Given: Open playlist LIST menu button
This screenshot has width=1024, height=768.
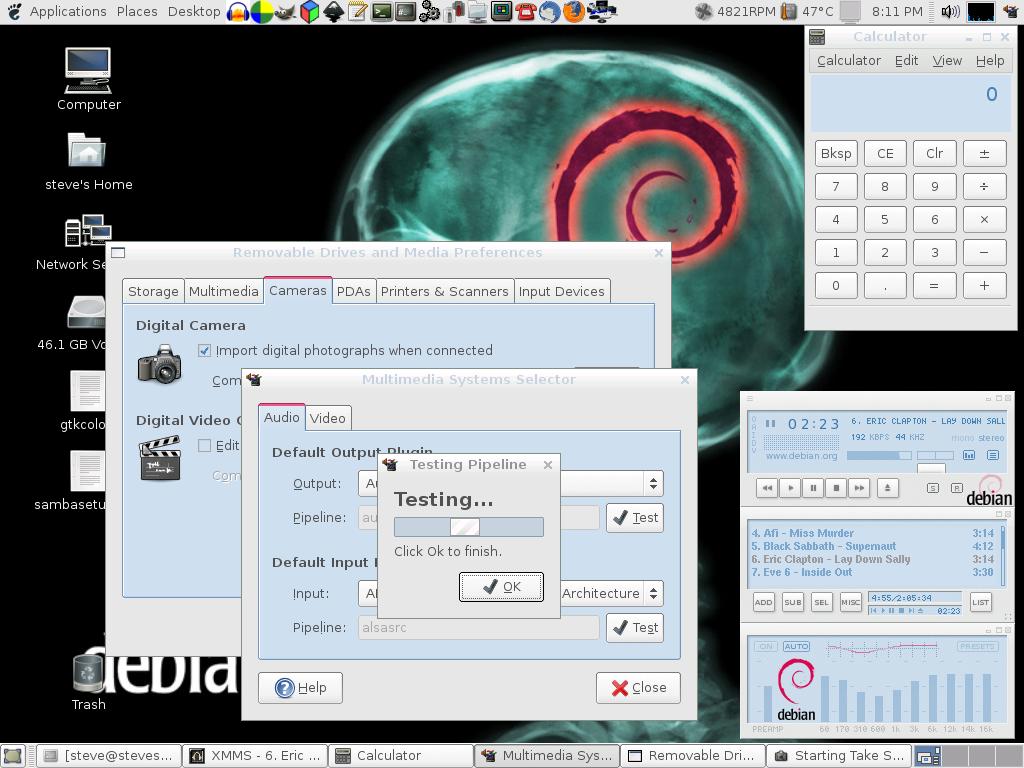Looking at the screenshot, I should [x=980, y=602].
